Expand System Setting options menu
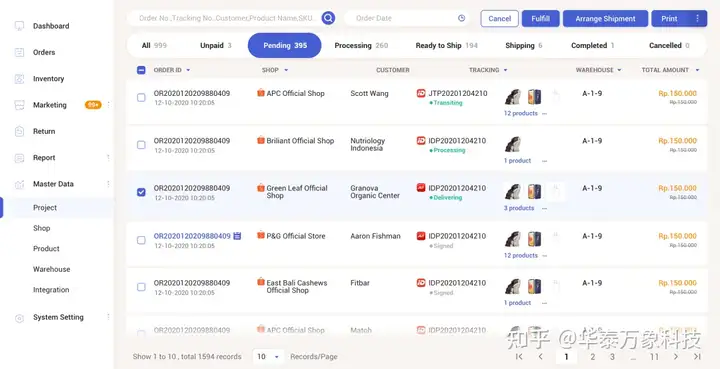The width and height of the screenshot is (720, 369). click(108, 317)
